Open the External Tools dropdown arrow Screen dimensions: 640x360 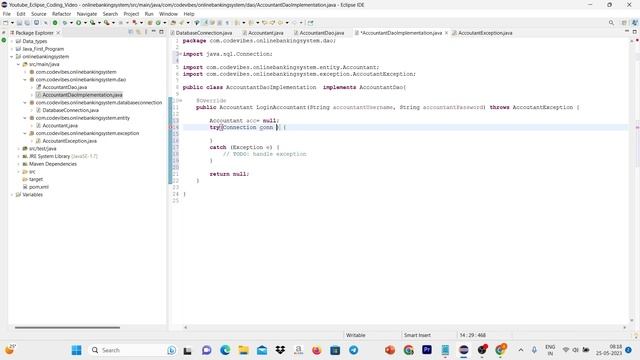(113, 23)
